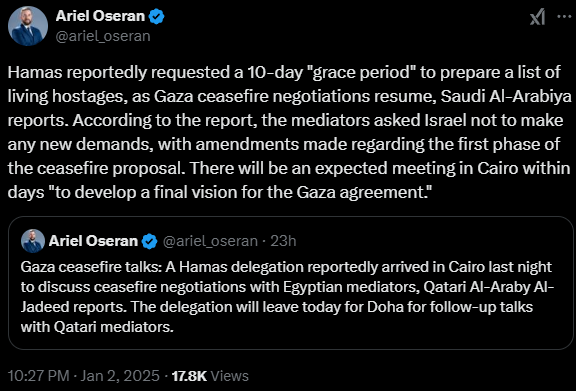This screenshot has width=576, height=391.
Task: Click the @ariel_oseran handle under the top name
Action: [x=103, y=36]
